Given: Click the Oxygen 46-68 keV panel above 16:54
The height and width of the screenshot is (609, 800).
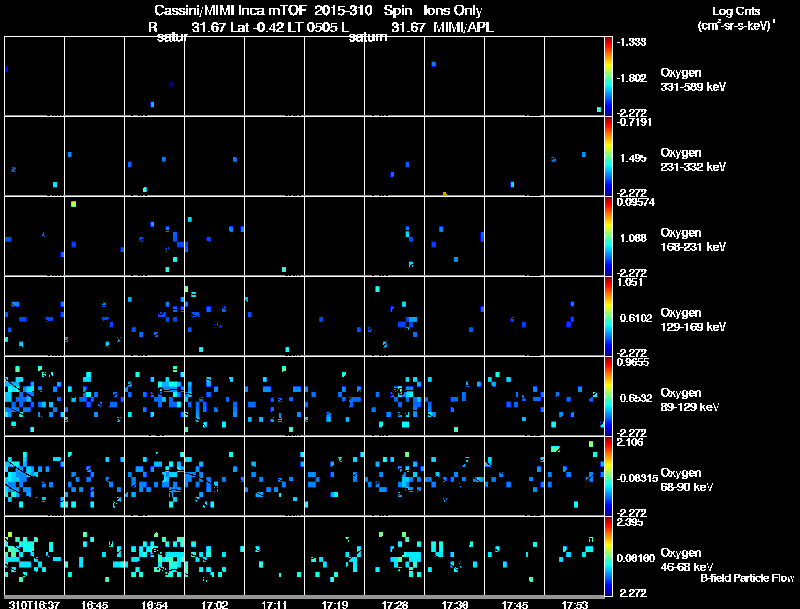Looking at the screenshot, I should tap(155, 556).
